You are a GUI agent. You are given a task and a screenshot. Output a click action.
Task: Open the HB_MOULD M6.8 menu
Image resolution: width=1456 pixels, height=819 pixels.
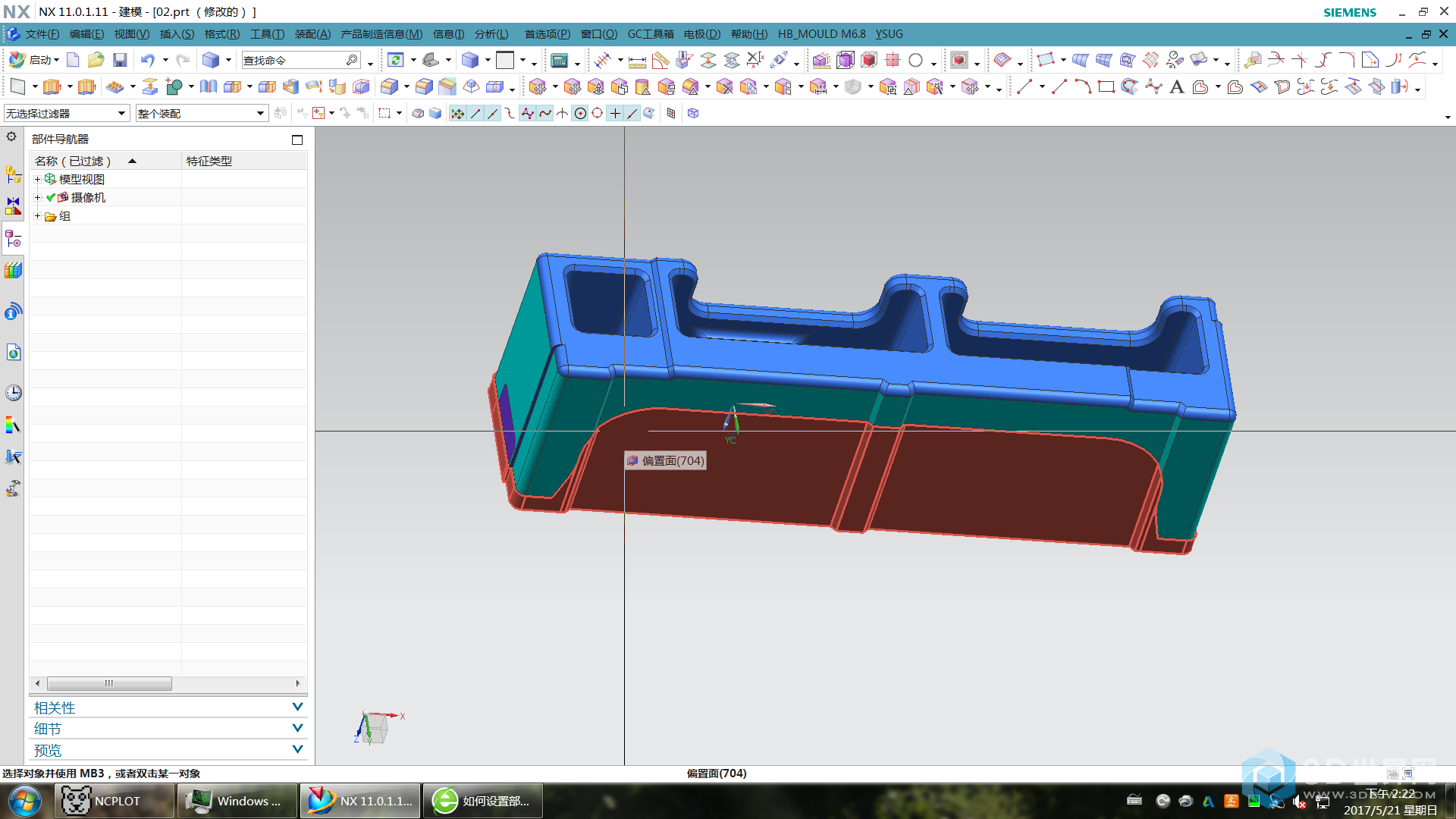click(821, 34)
